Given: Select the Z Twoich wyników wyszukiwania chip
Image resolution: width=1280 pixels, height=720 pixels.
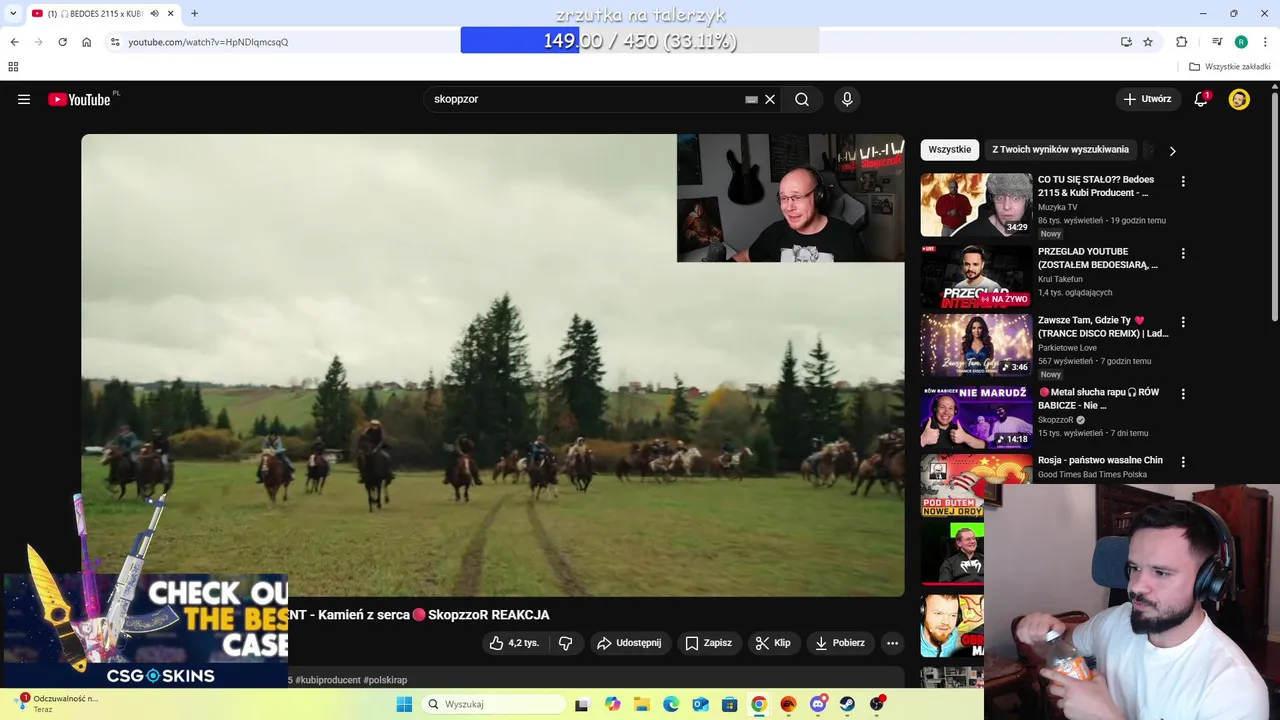Looking at the screenshot, I should click(1060, 150).
